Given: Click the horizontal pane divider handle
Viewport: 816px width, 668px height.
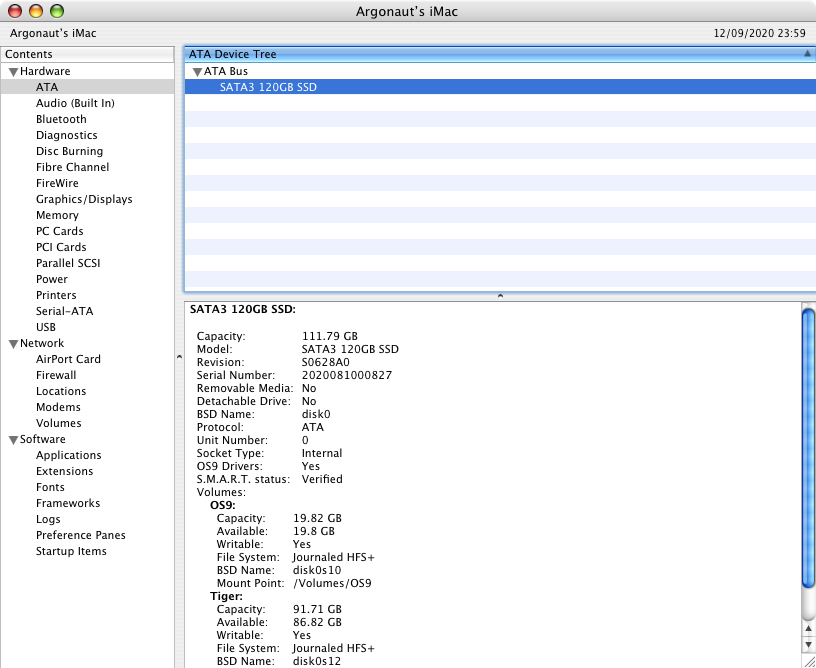Looking at the screenshot, I should click(x=500, y=296).
